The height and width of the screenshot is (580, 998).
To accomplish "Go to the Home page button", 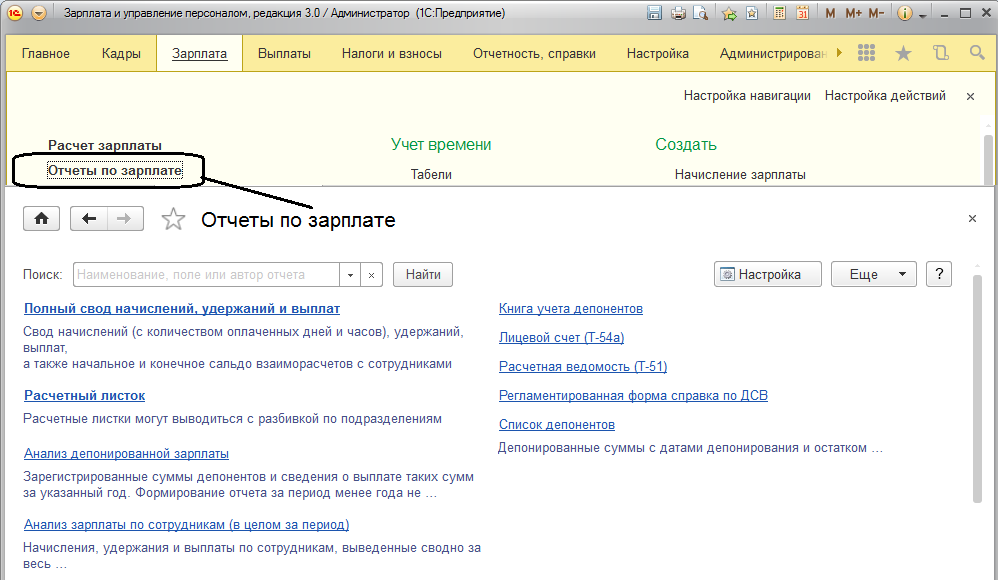I will (41, 218).
